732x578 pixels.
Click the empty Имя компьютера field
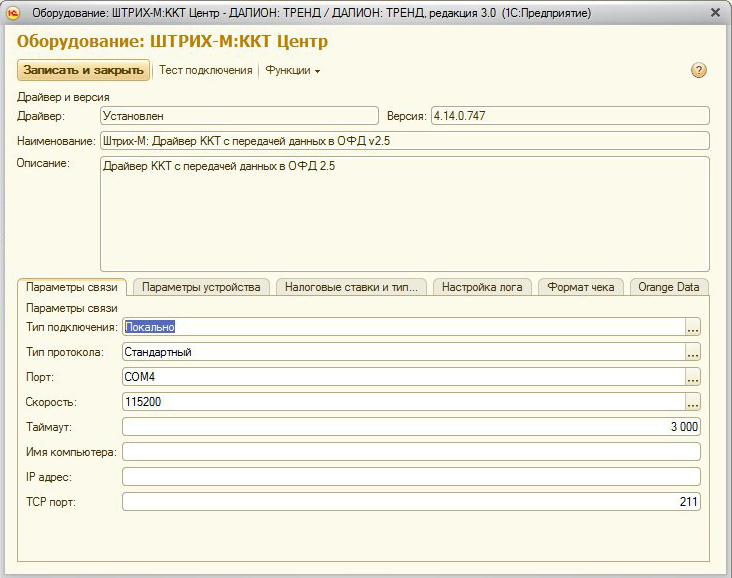click(411, 452)
